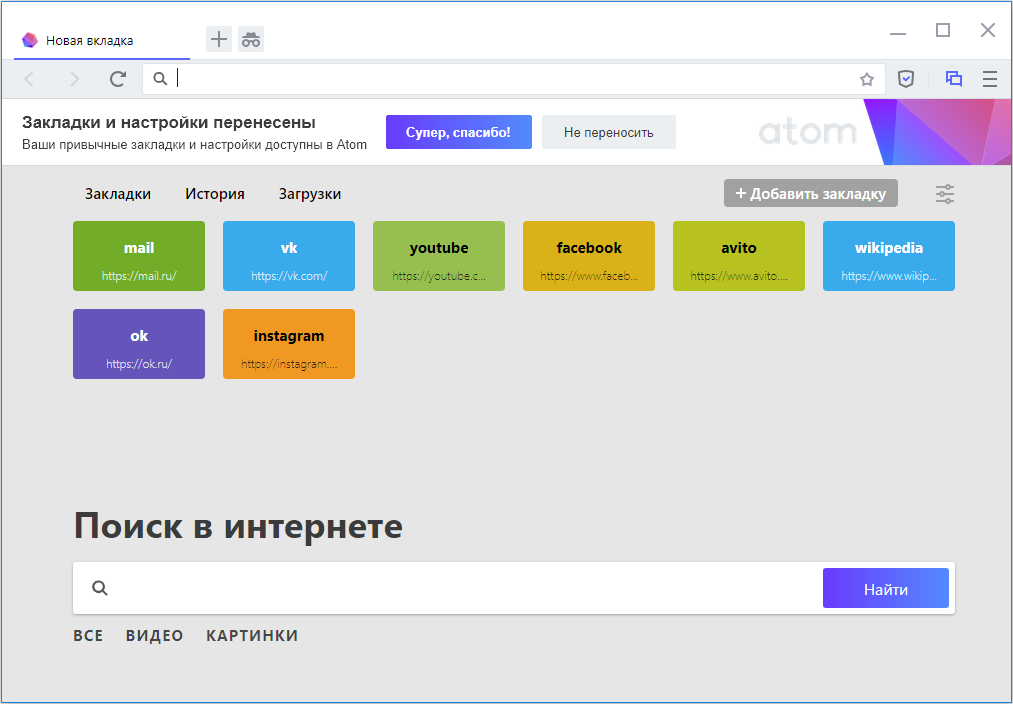1013x704 pixels.
Task: Switch to Закладки section
Action: coord(118,194)
